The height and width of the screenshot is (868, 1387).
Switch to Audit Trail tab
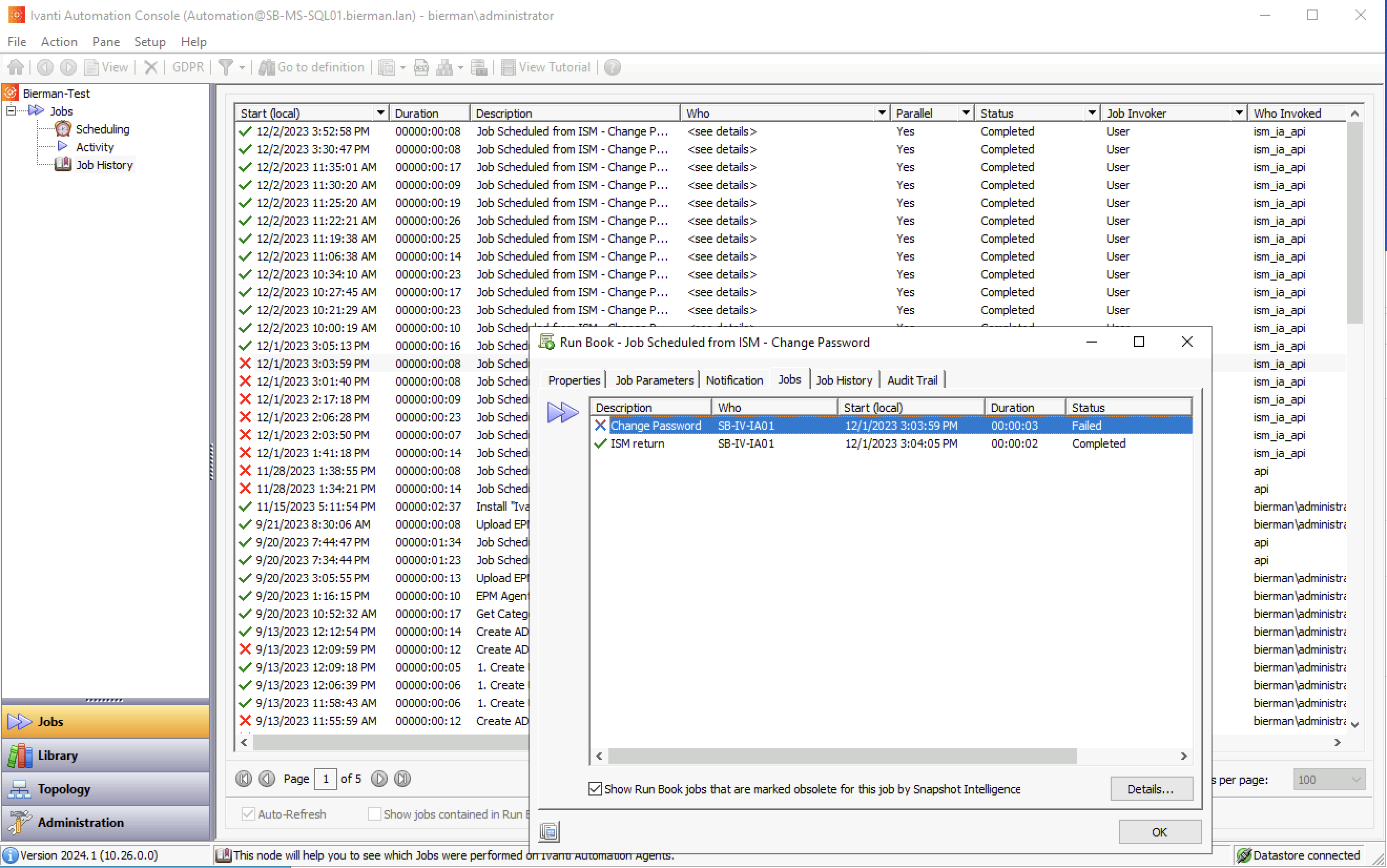(x=913, y=380)
